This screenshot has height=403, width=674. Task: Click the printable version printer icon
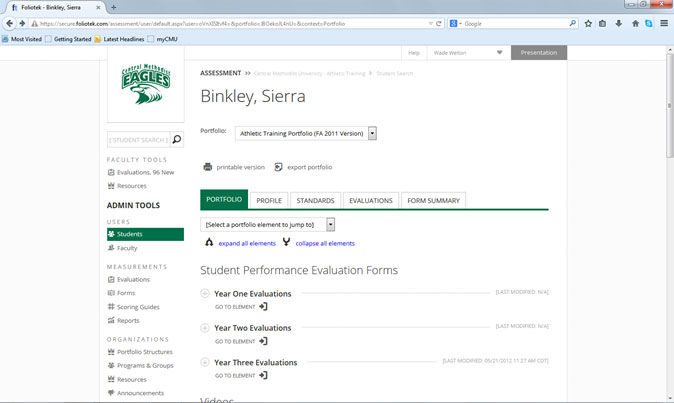[208, 167]
